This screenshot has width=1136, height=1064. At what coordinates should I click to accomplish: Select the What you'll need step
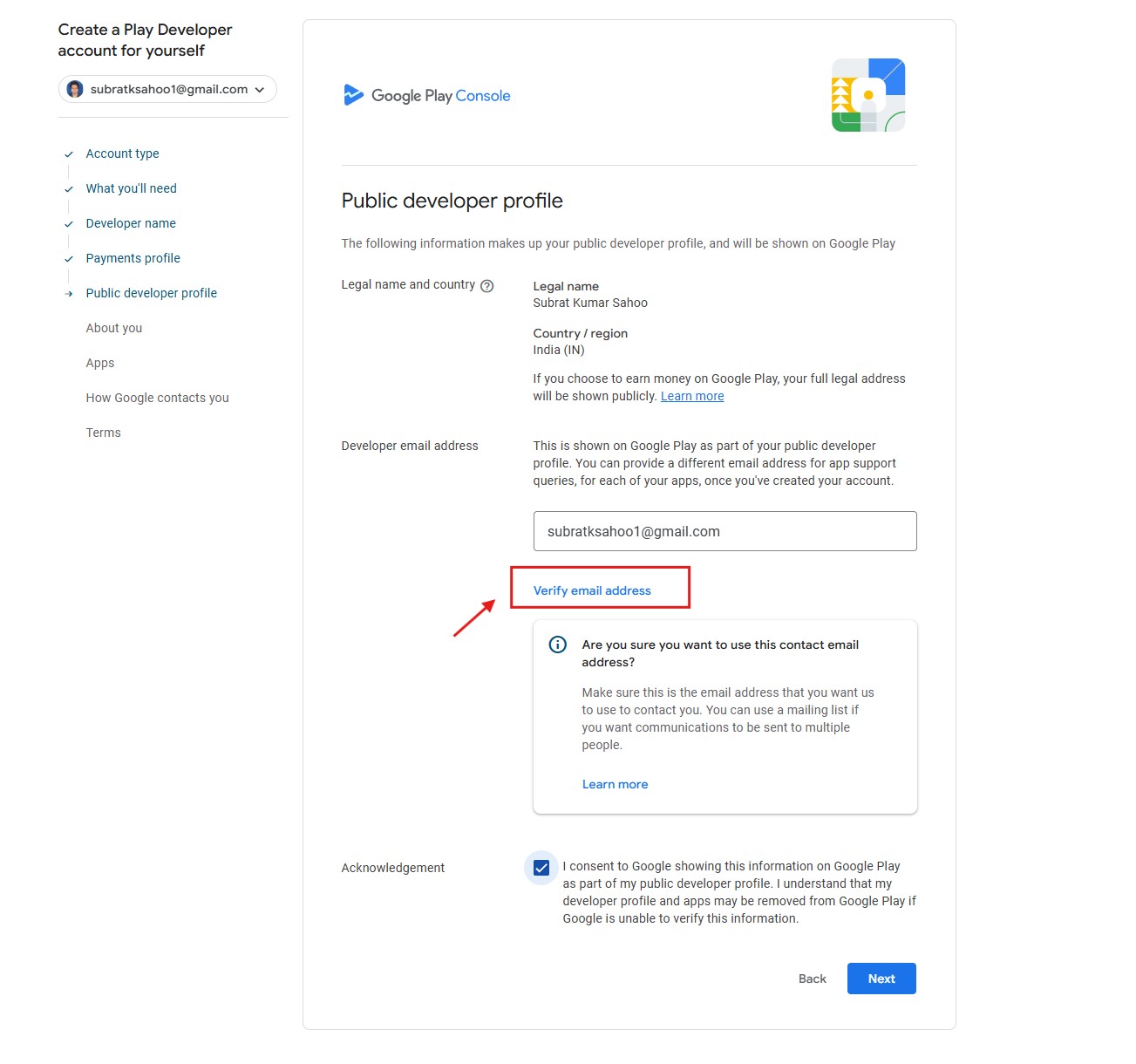click(x=131, y=188)
